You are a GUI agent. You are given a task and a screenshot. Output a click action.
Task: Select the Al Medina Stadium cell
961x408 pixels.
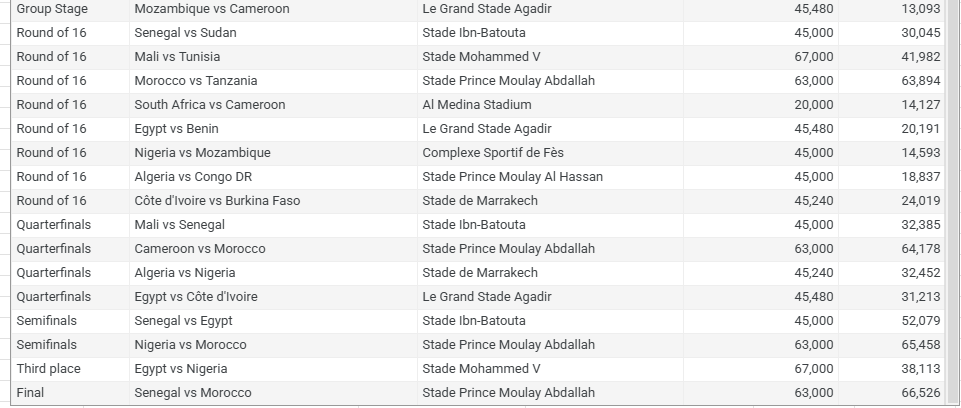coord(477,105)
